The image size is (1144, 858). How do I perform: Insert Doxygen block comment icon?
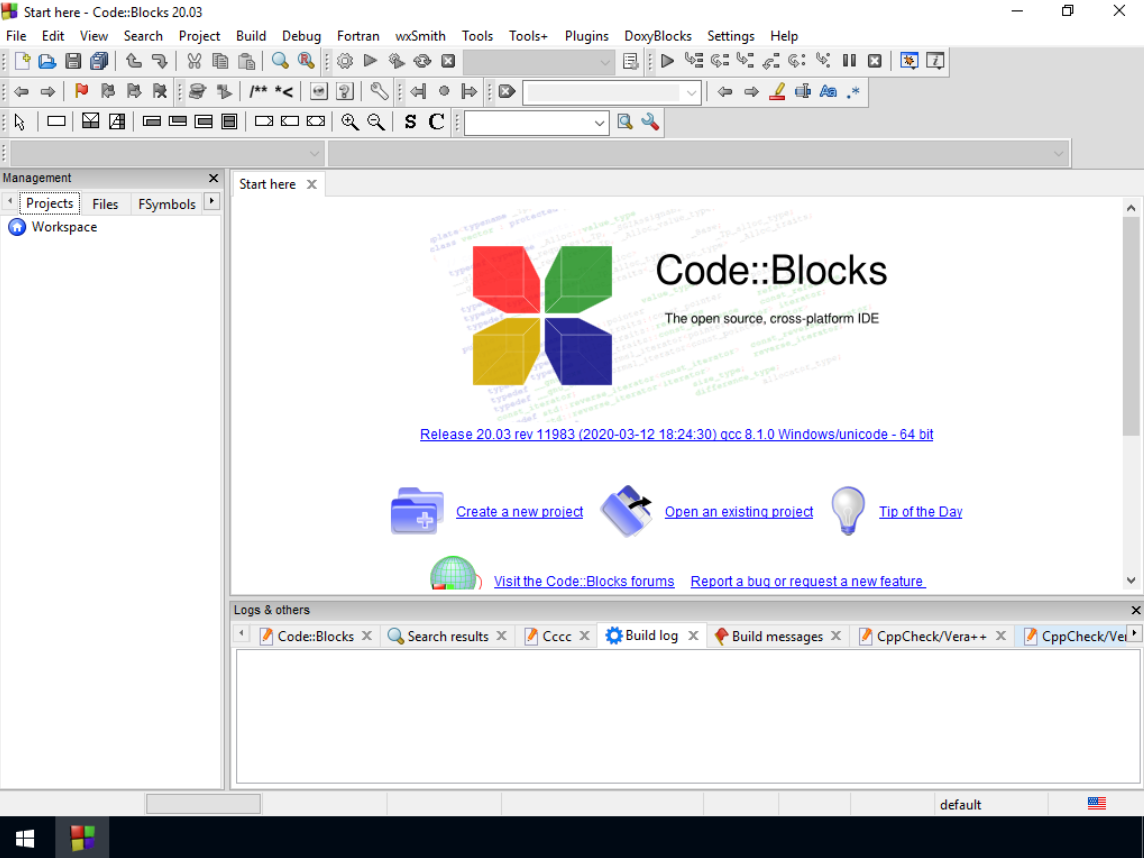point(258,92)
